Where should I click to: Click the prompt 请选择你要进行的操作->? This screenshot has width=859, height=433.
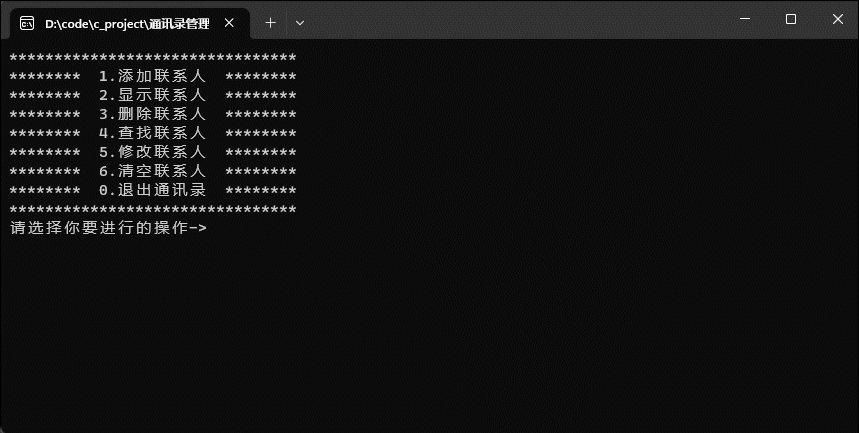(x=108, y=228)
